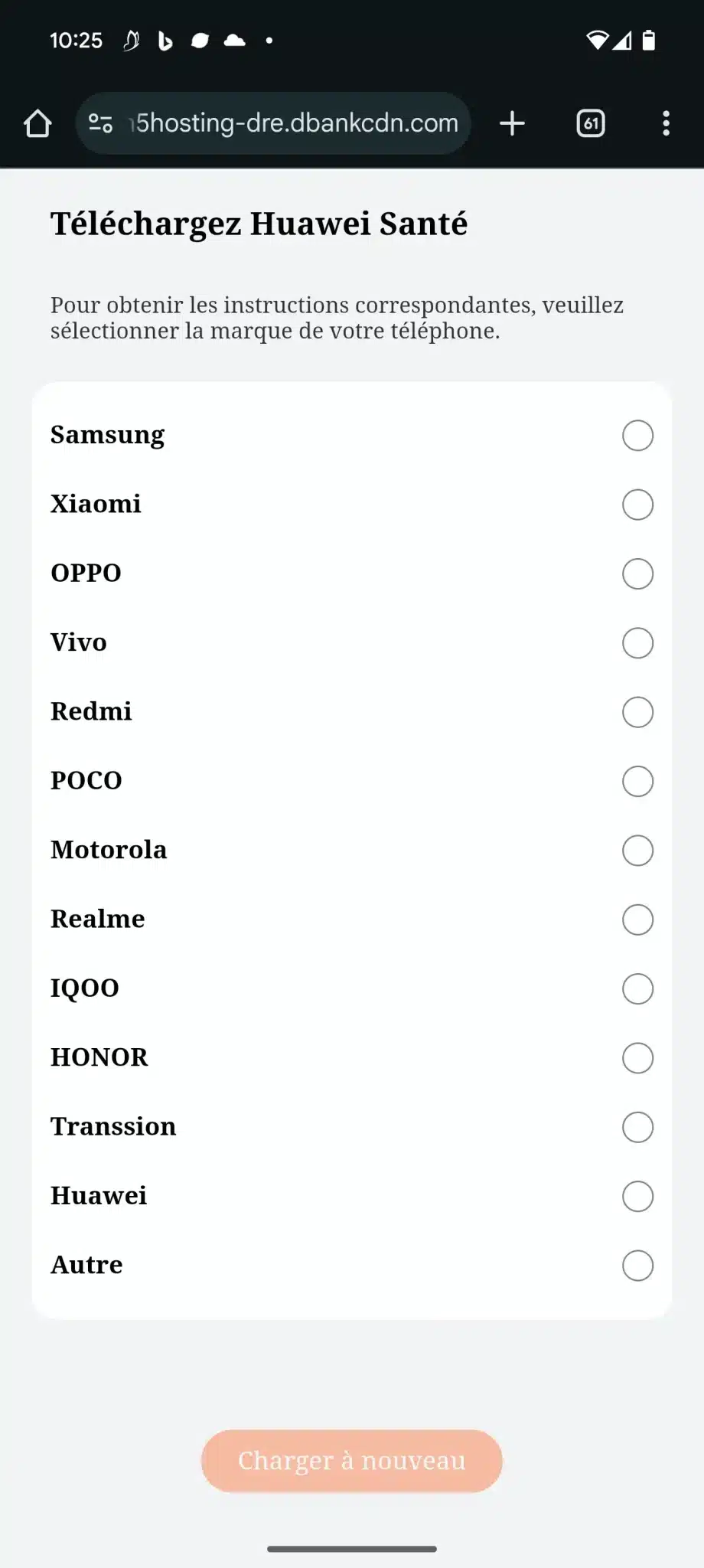Open a new tab with plus icon
This screenshot has height=1568, width=704.
512,123
